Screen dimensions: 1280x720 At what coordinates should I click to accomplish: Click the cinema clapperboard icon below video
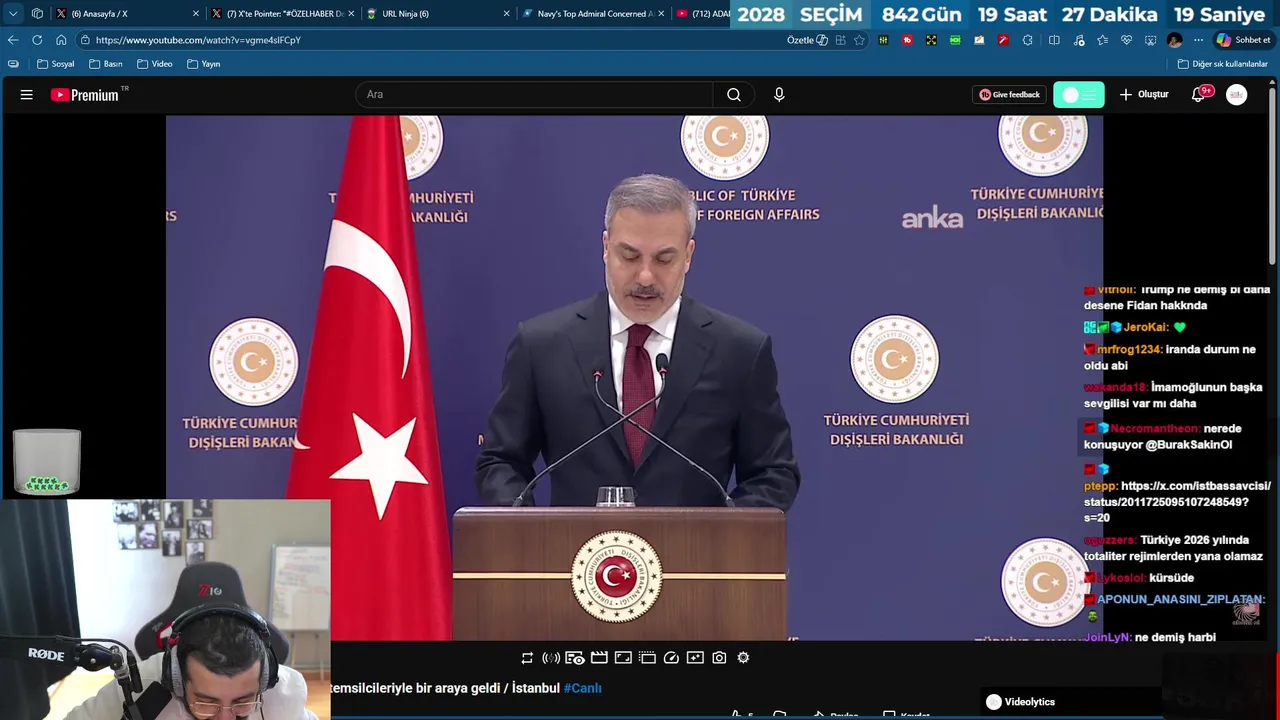coord(599,658)
